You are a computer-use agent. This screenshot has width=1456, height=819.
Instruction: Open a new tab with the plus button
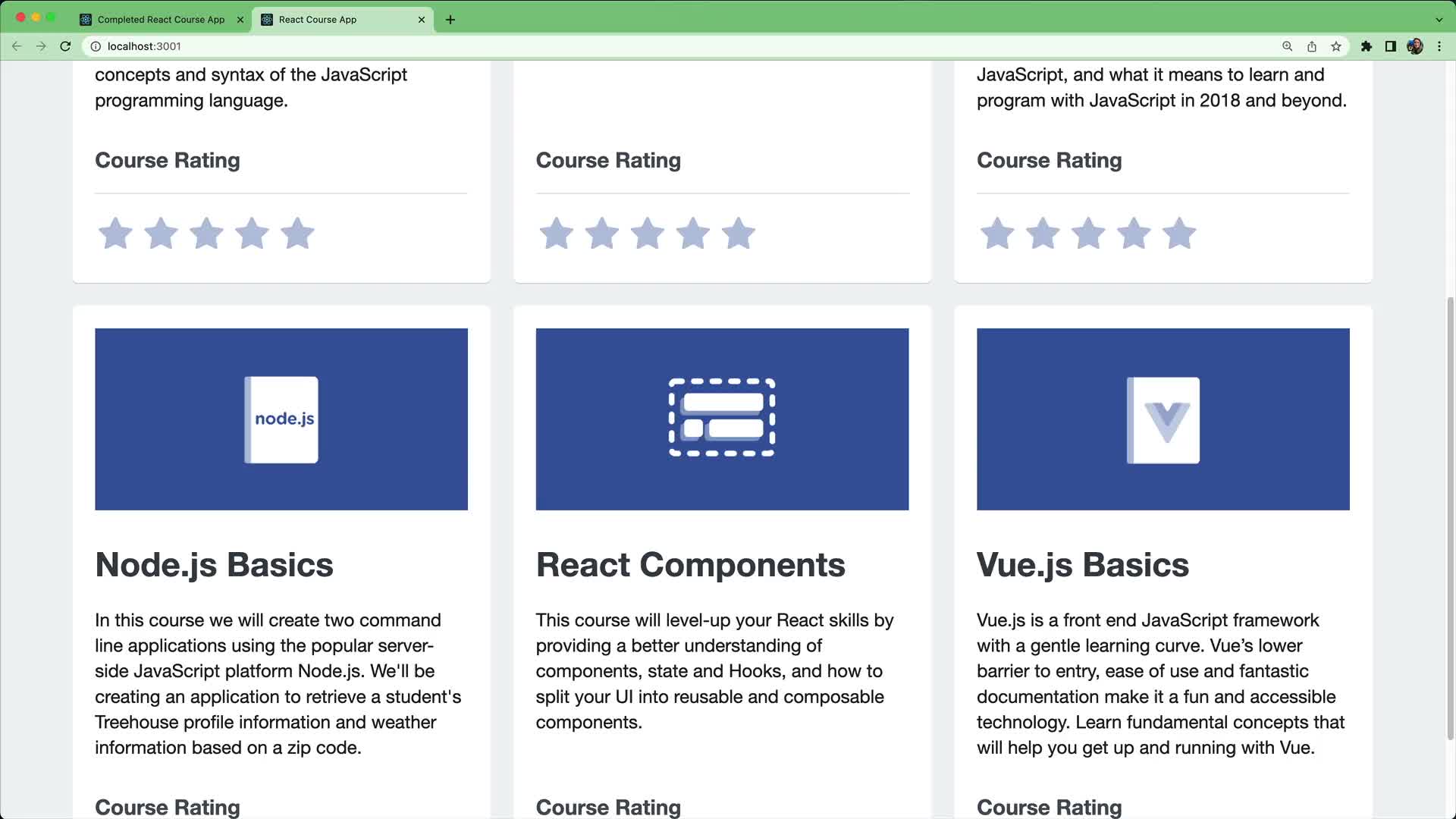(450, 20)
